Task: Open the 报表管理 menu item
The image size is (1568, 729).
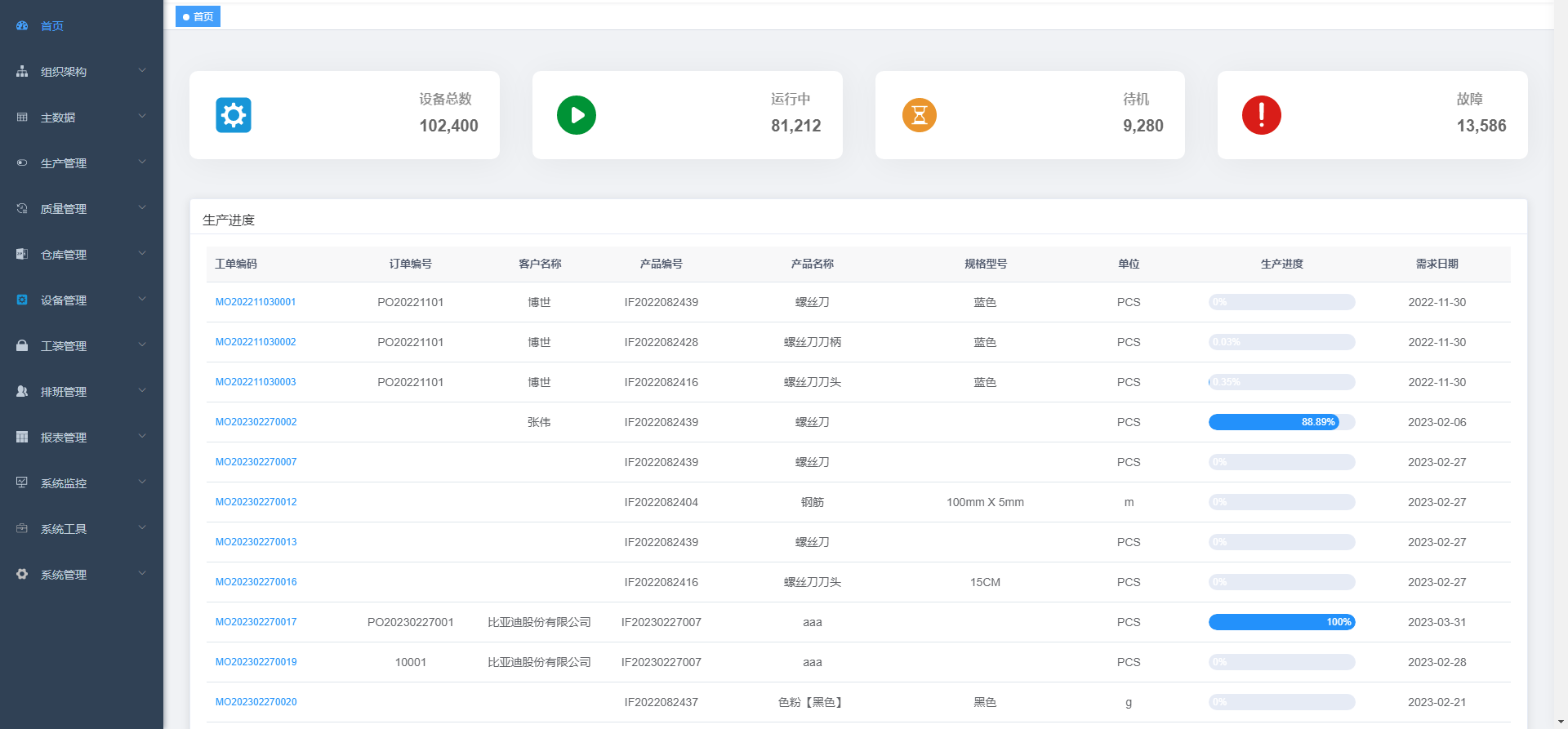Action: point(82,438)
